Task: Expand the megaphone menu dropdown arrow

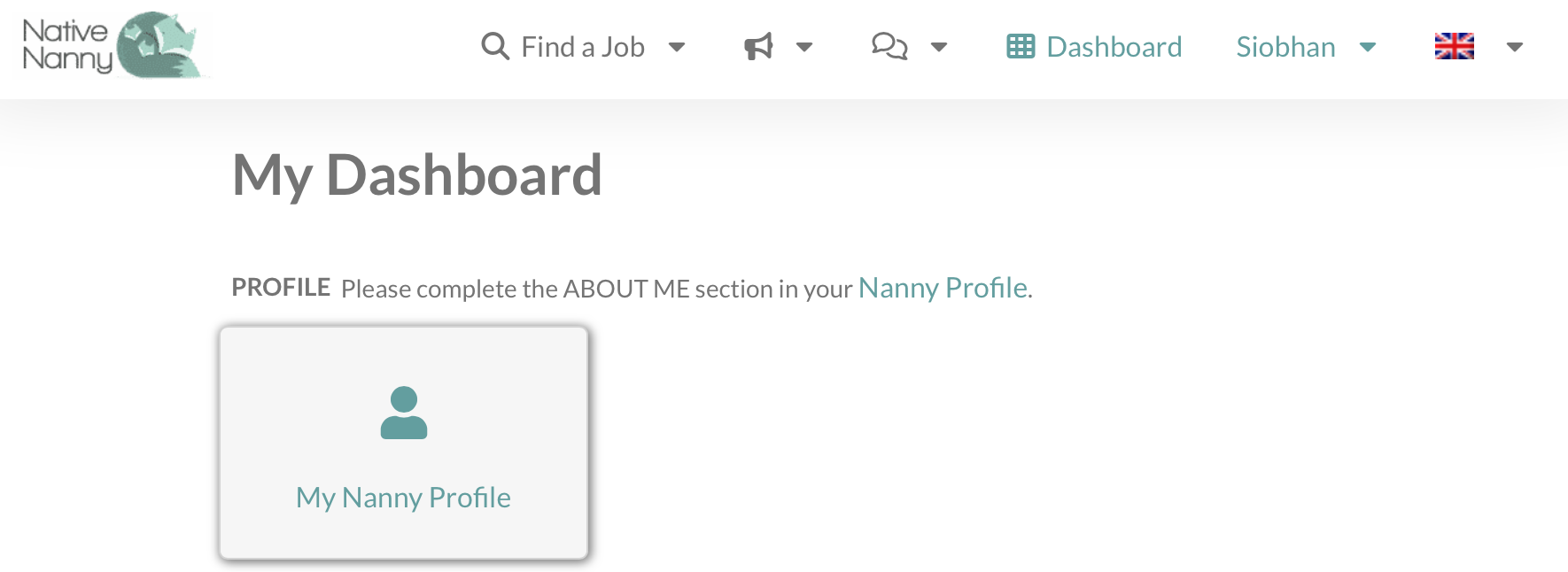Action: [x=804, y=47]
